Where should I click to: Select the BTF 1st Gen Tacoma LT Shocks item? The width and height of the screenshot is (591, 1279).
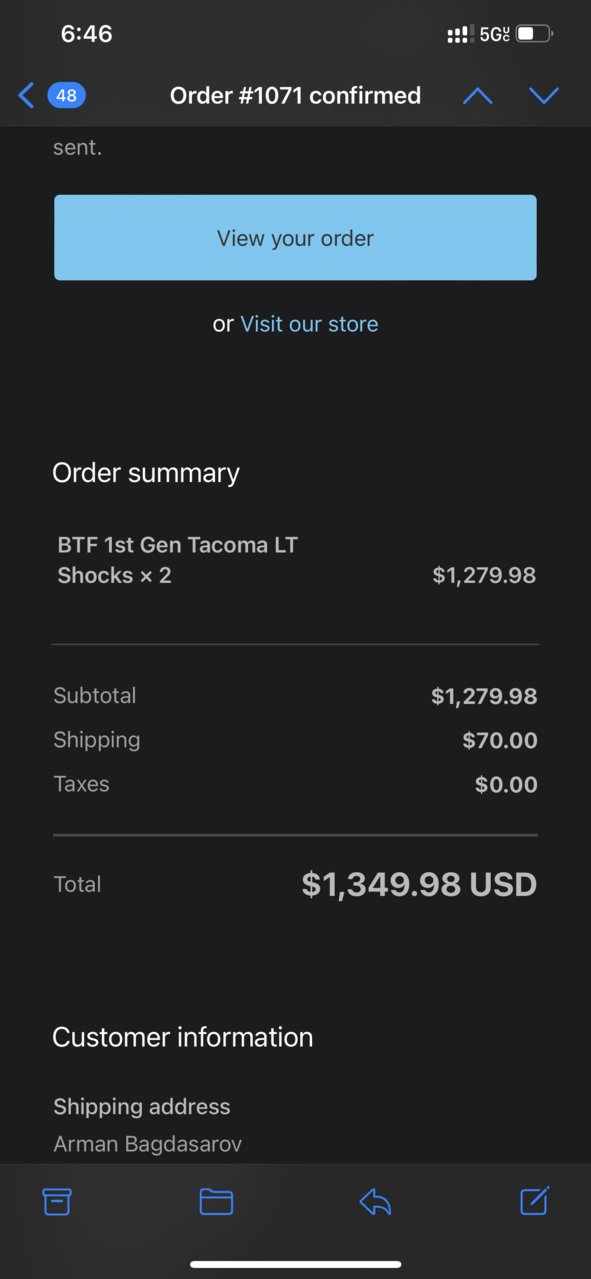tap(178, 560)
